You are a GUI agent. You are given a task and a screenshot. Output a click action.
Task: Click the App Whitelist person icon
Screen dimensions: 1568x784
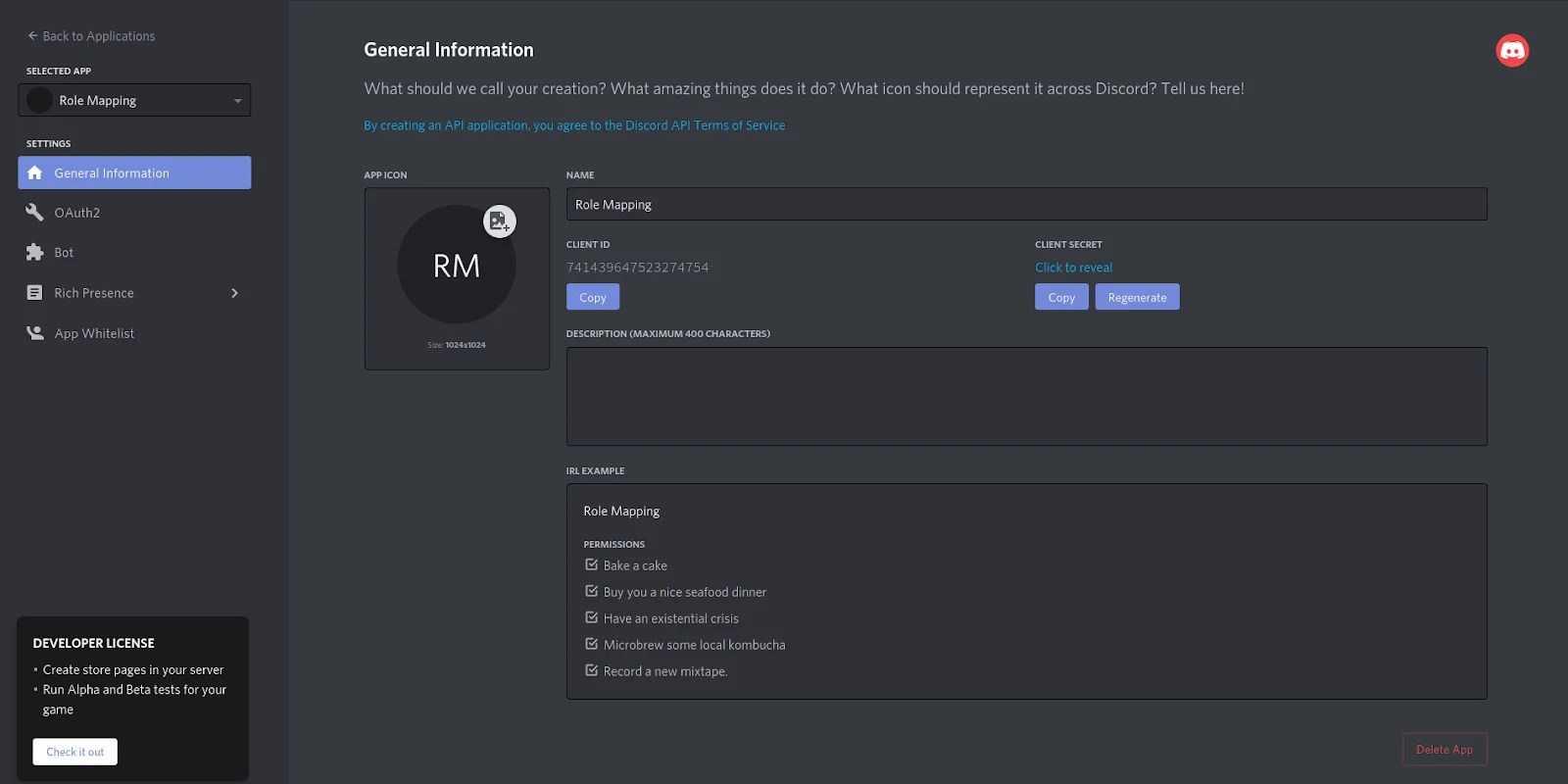click(x=35, y=333)
